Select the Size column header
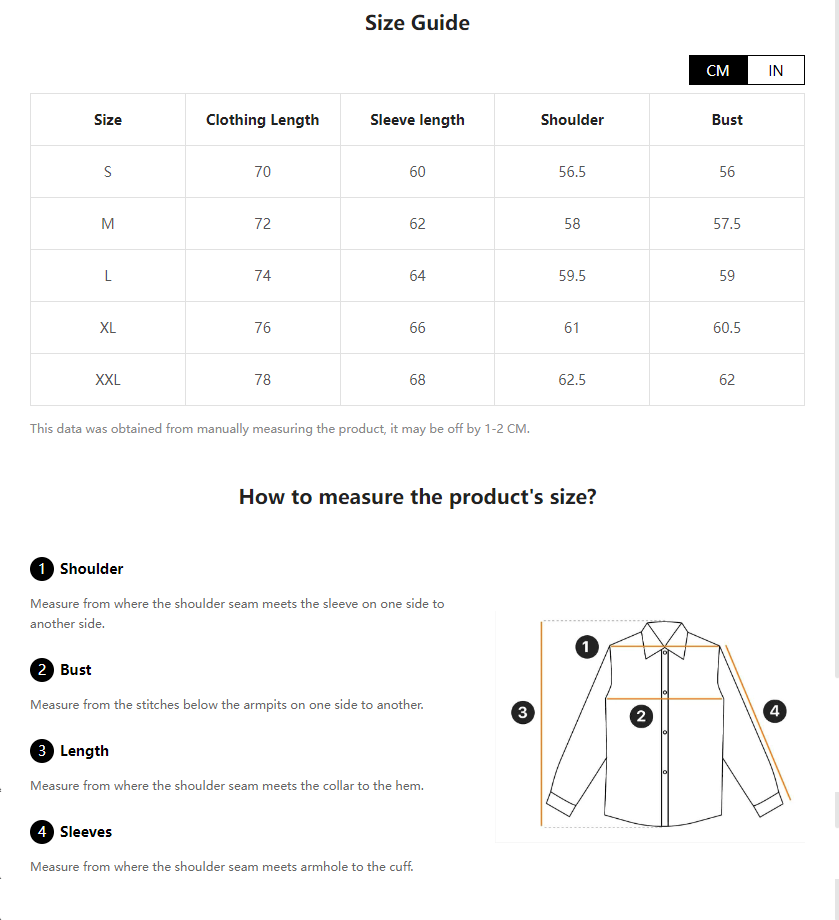 (x=108, y=120)
